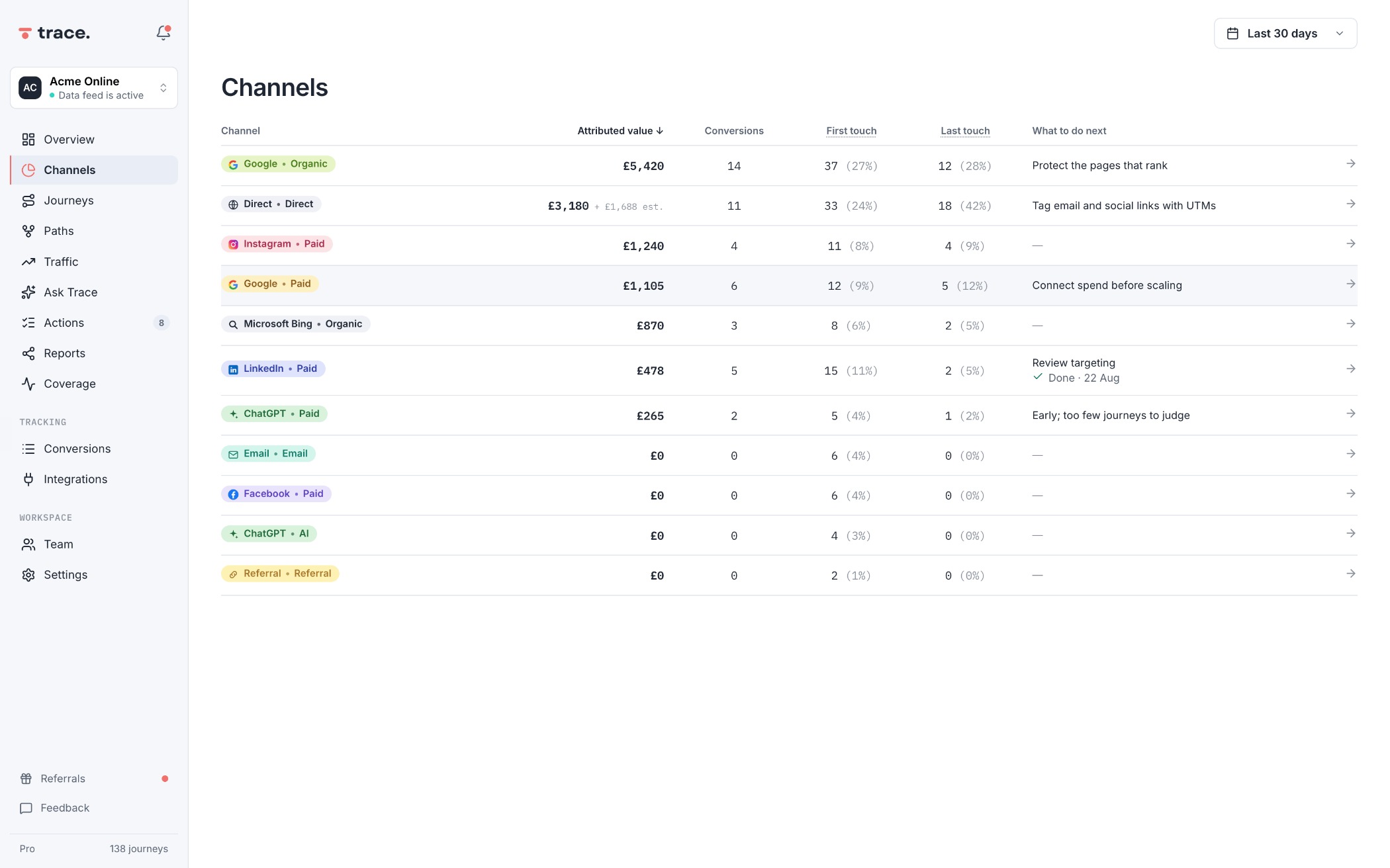Click the LinkedIn Paid channel tag
The height and width of the screenshot is (868, 1390).
pos(273,369)
